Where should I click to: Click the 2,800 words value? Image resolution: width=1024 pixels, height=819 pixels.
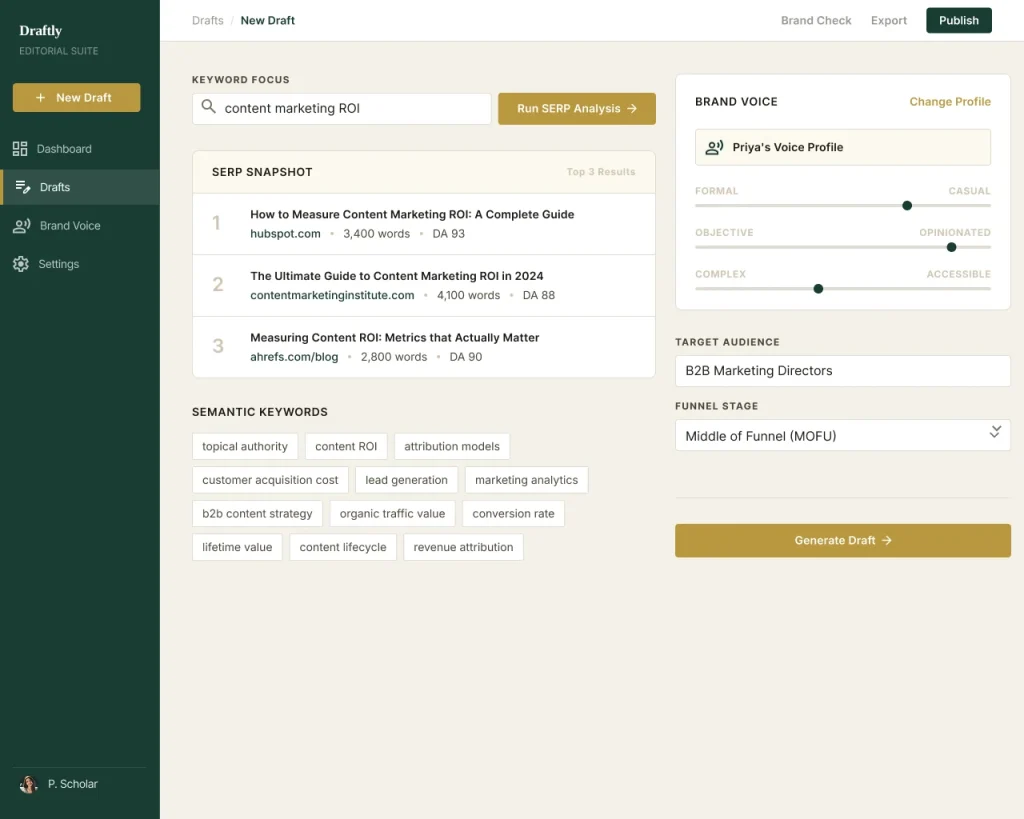pyautogui.click(x=394, y=357)
